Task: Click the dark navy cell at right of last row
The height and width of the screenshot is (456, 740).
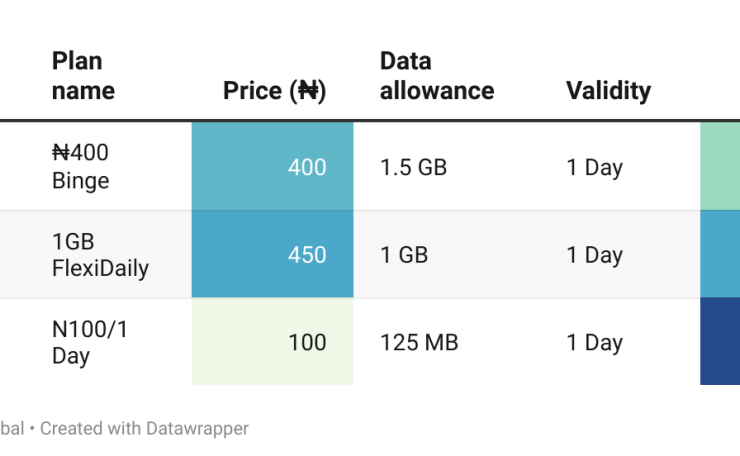Action: [720, 342]
